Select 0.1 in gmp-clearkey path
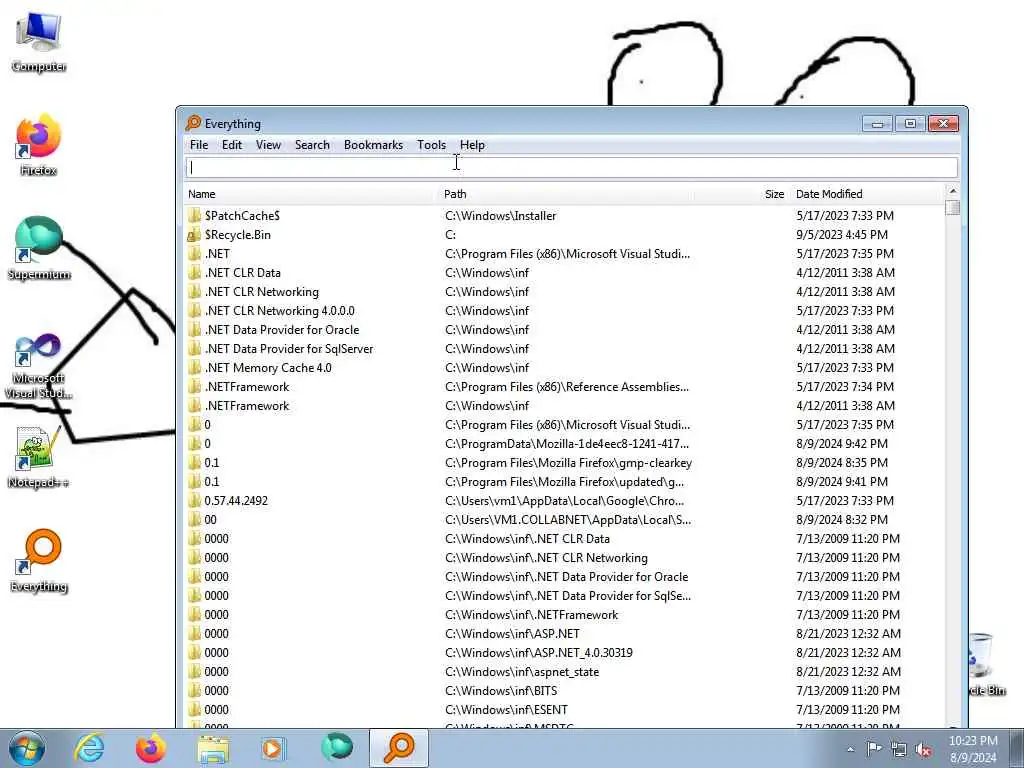The image size is (1024, 768). tap(212, 462)
